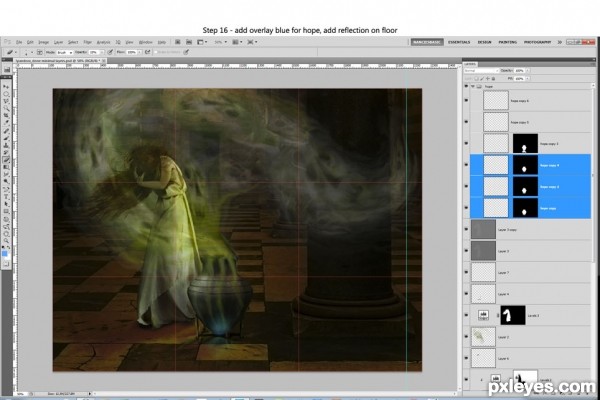Close the open document tab
Screen dimensions: 600x400
tap(104, 60)
